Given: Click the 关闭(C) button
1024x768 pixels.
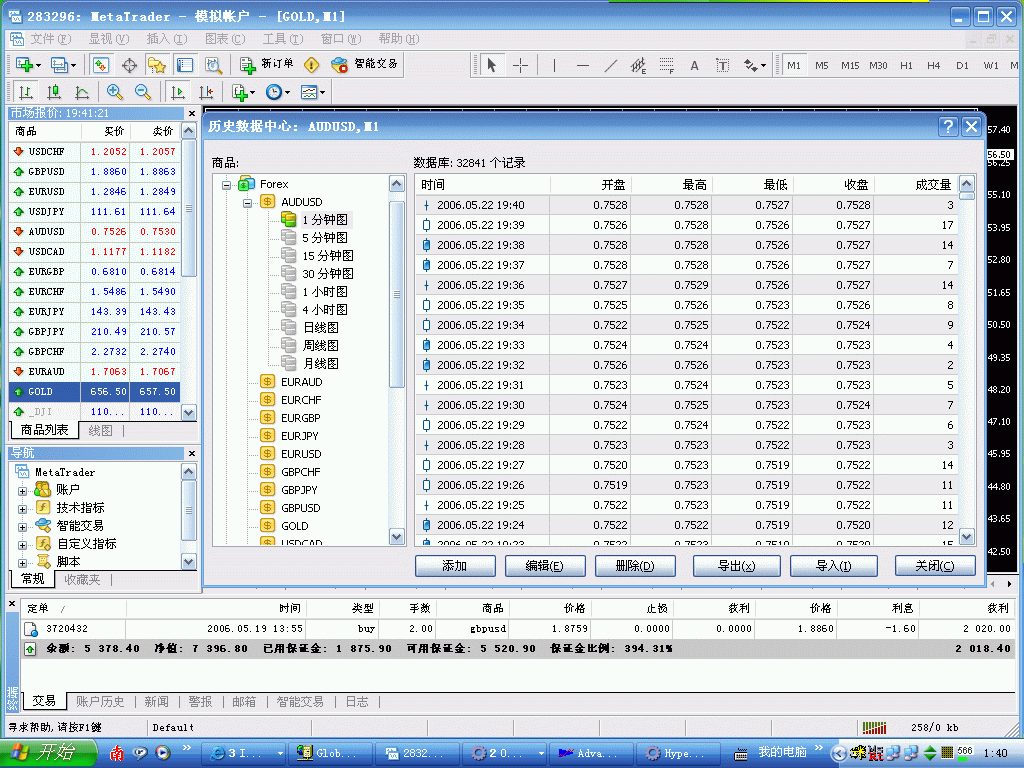Looking at the screenshot, I should (935, 566).
